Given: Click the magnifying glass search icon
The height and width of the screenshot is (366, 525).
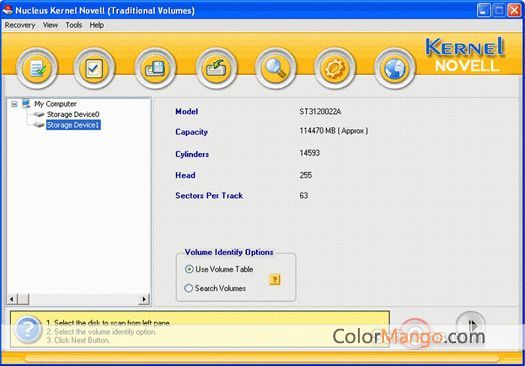Looking at the screenshot, I should coord(275,68).
